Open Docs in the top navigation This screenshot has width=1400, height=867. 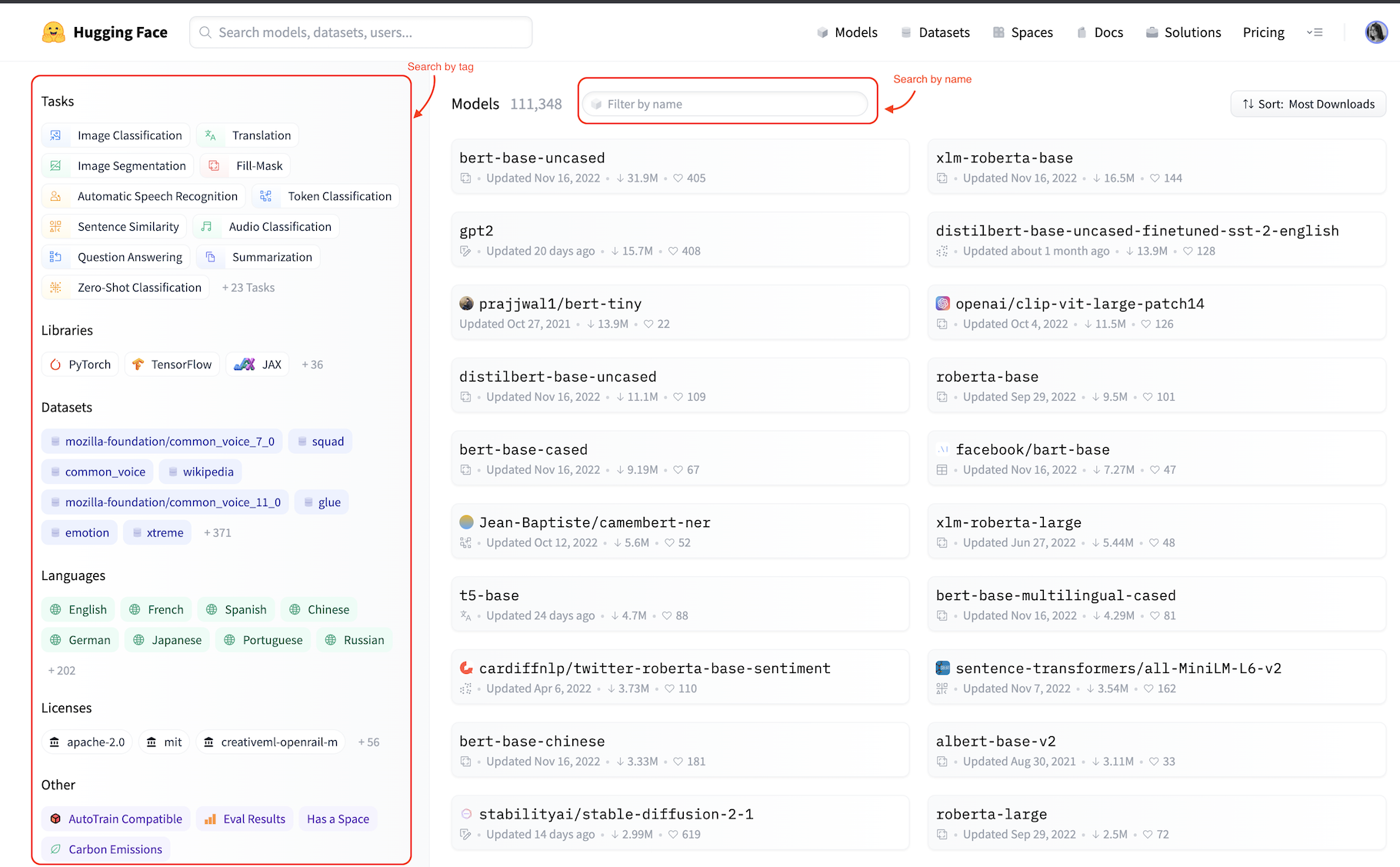click(1099, 32)
